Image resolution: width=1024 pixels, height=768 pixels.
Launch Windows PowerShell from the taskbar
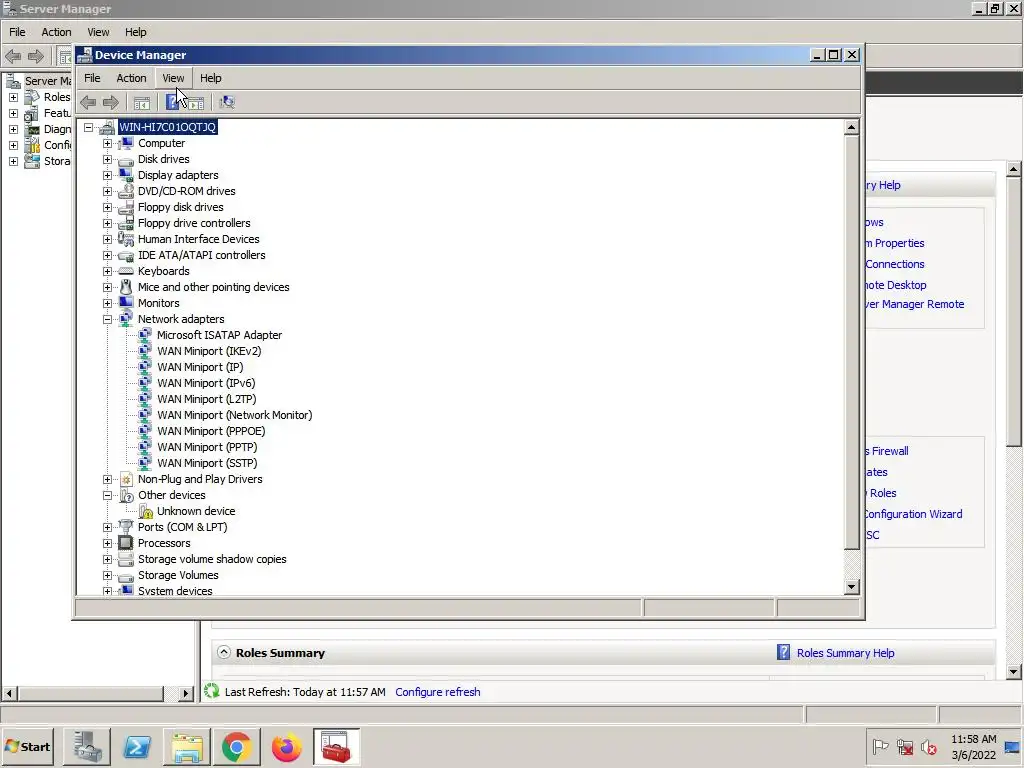coord(137,746)
